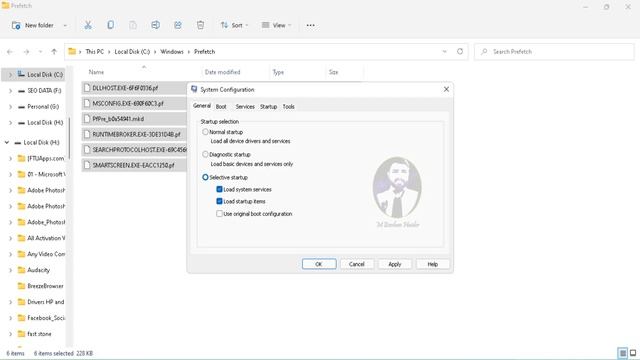The image size is (640, 360).
Task: Select RUNTIMEBROKER.EXE prefetch file
Action: pyautogui.click(x=135, y=134)
